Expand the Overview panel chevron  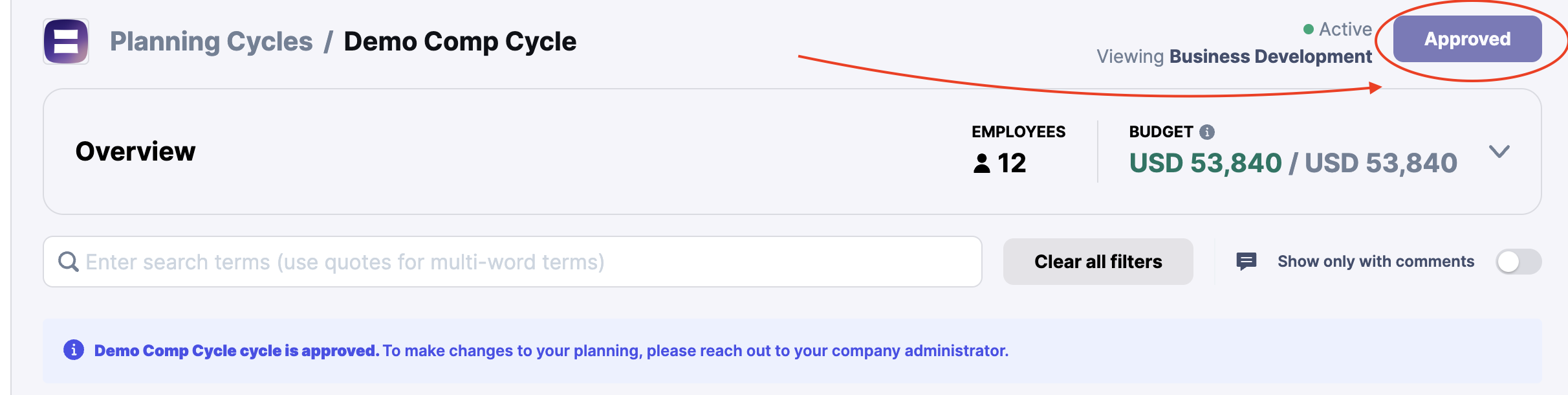point(1499,152)
